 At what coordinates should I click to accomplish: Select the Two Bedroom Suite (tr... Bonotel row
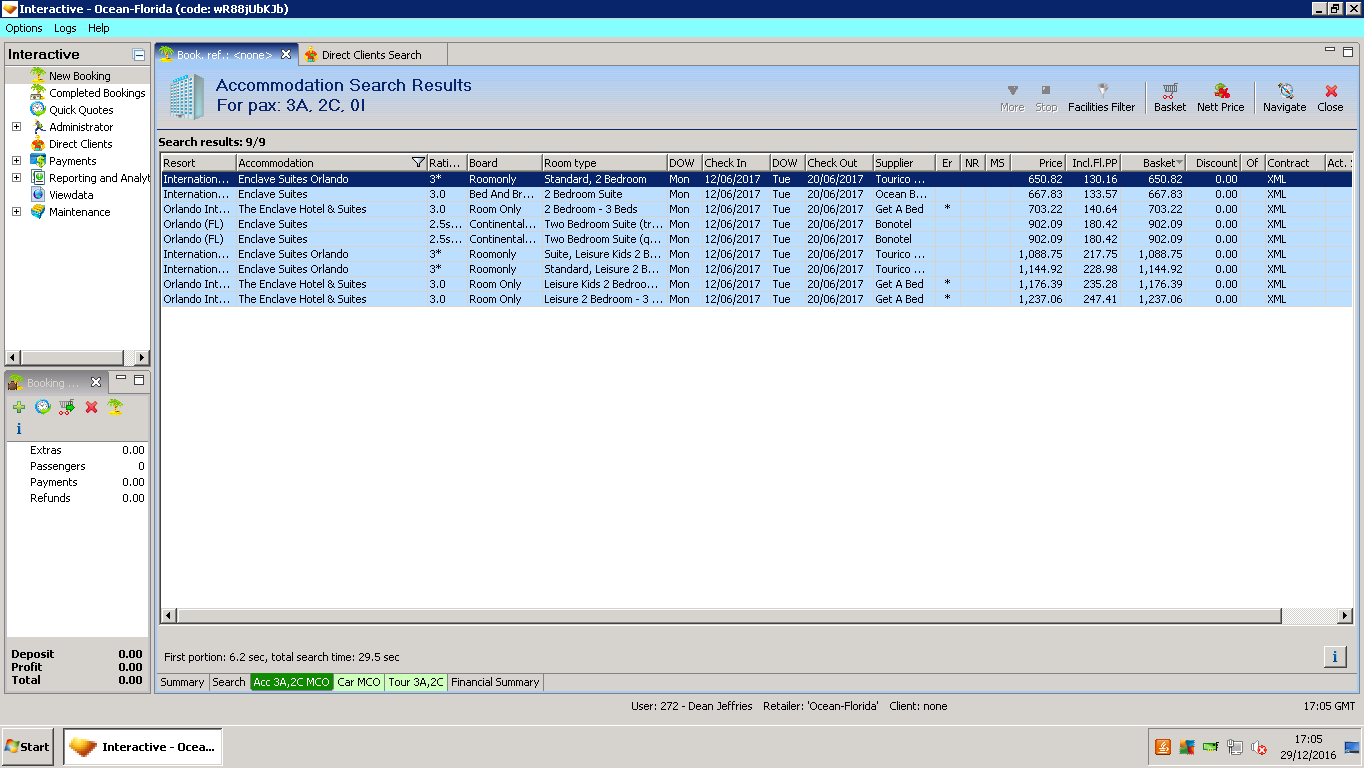[756, 224]
